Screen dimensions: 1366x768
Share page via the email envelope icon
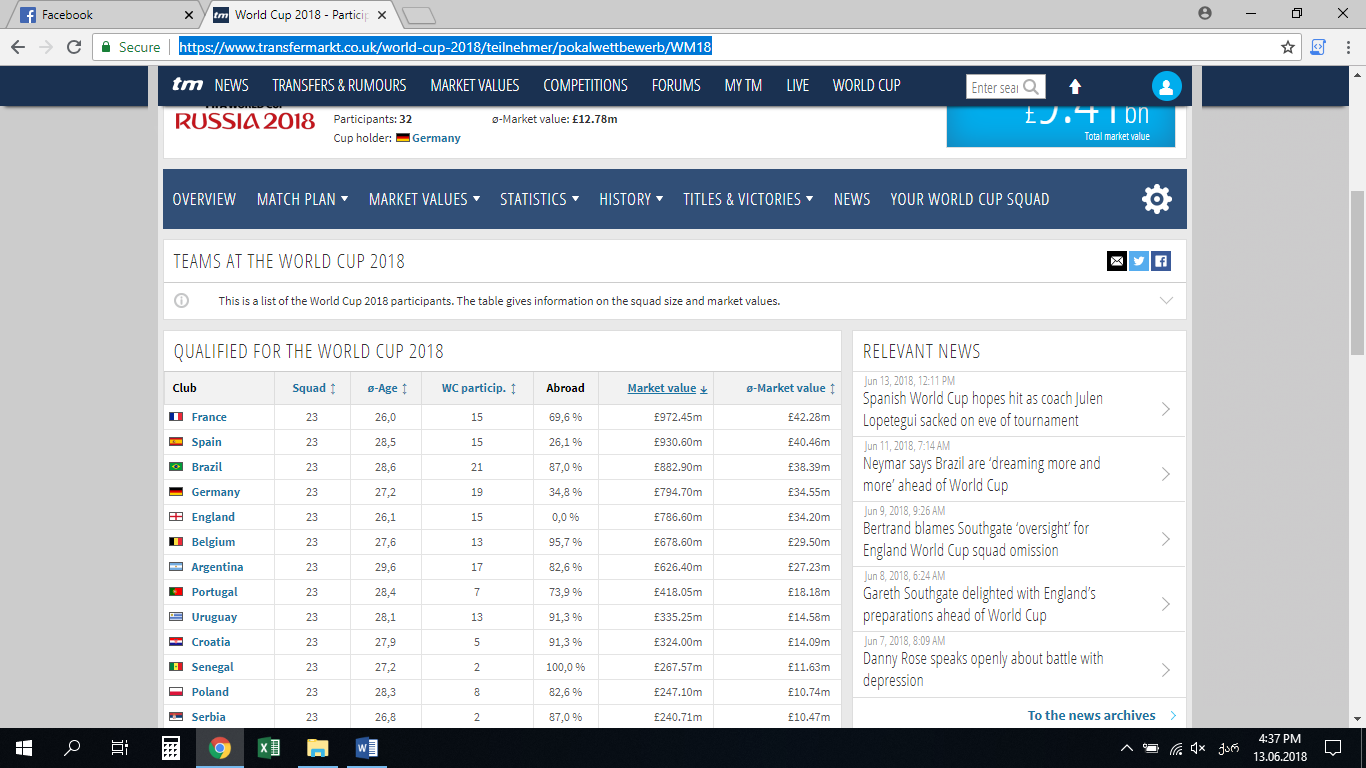pyautogui.click(x=1116, y=261)
